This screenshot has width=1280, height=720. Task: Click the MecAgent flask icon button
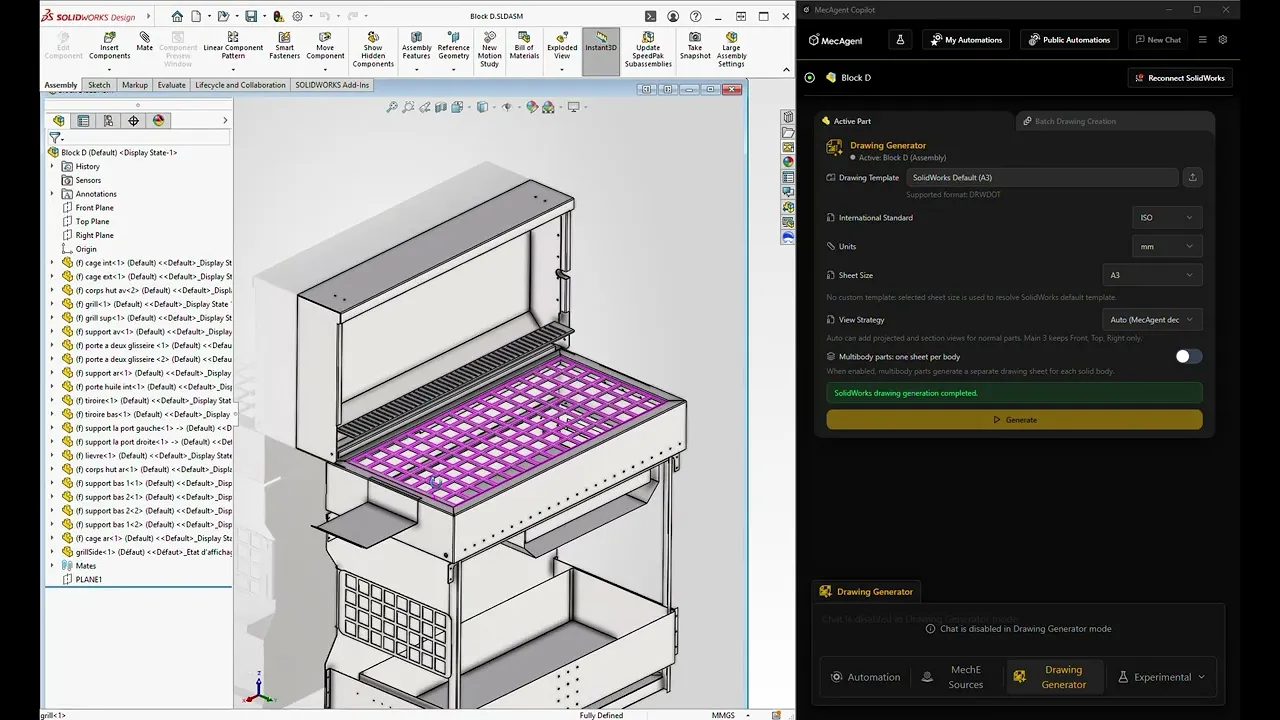point(900,40)
